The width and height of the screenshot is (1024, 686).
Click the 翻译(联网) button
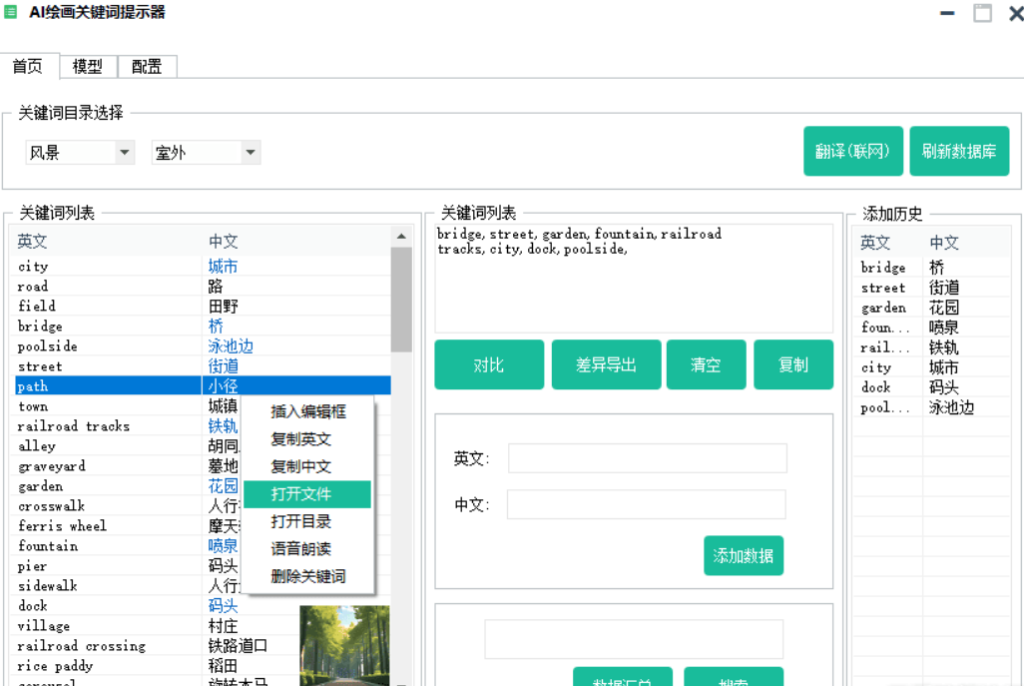(853, 152)
